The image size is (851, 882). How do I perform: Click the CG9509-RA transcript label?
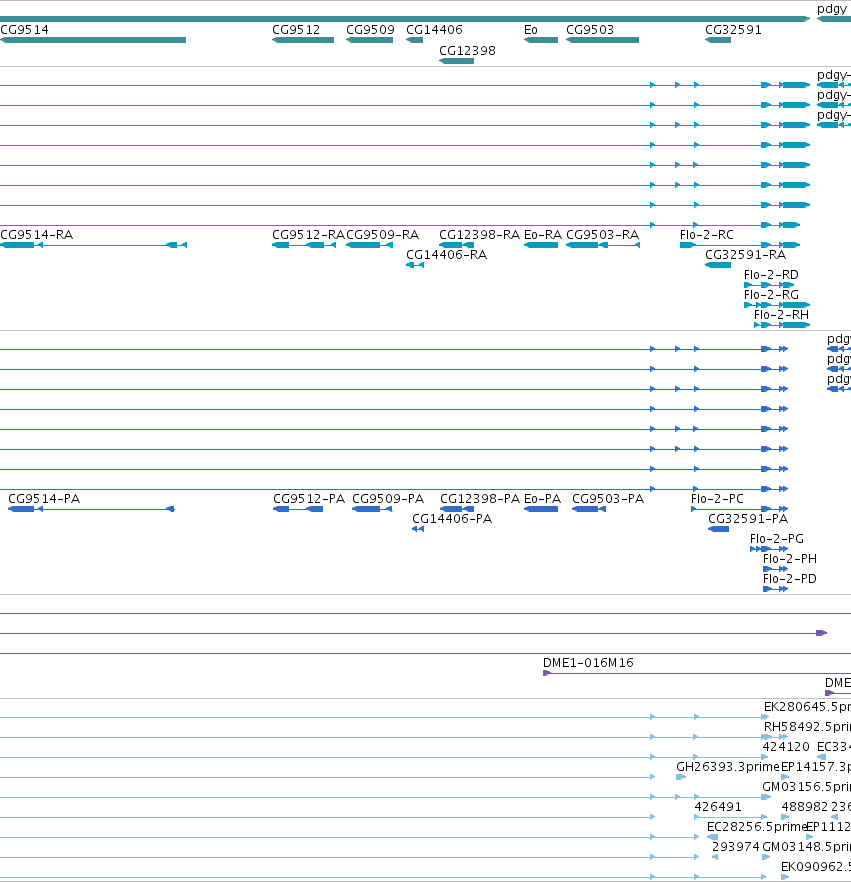click(x=382, y=235)
